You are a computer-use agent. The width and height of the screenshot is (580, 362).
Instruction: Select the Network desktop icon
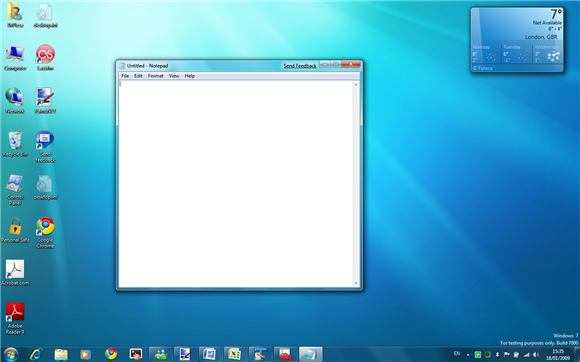coord(15,101)
